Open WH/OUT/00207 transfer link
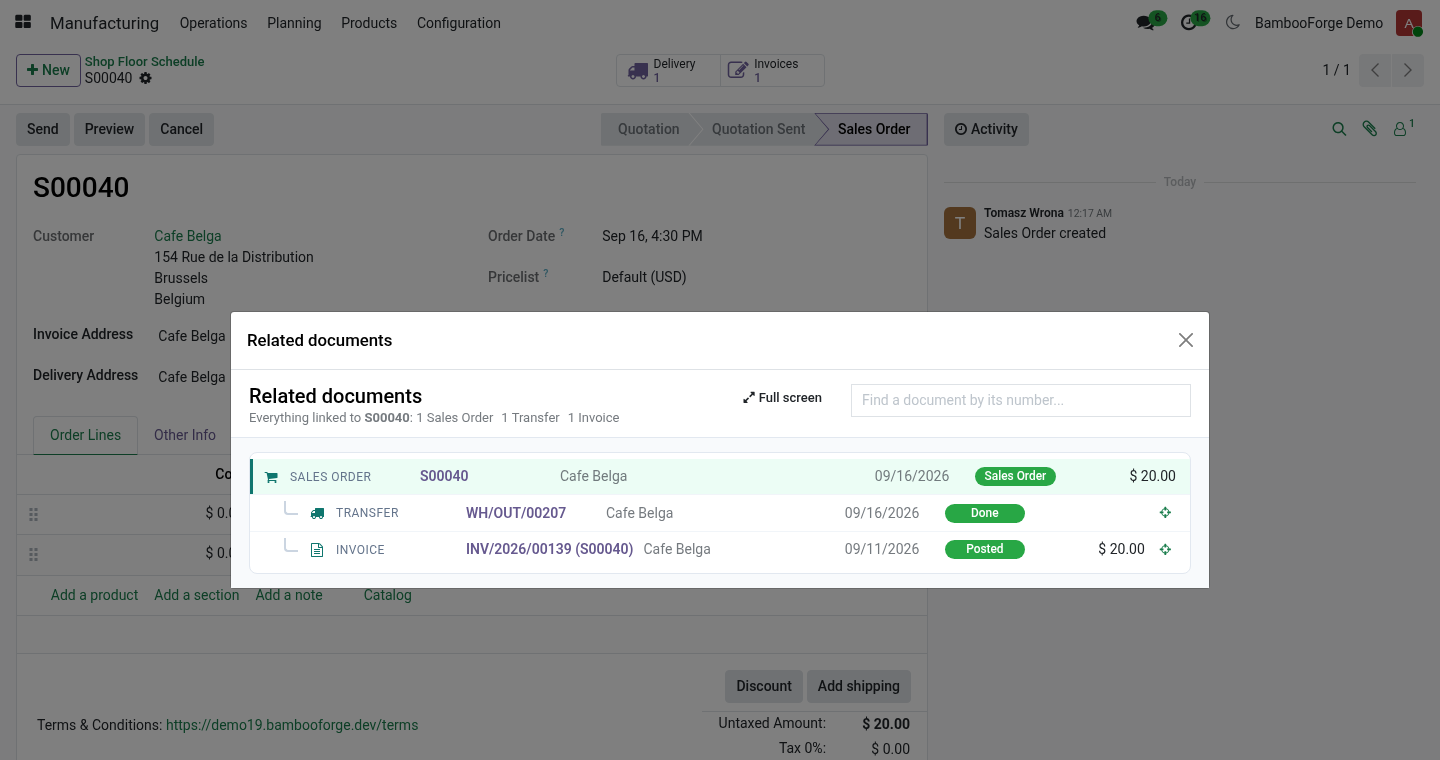 point(516,513)
